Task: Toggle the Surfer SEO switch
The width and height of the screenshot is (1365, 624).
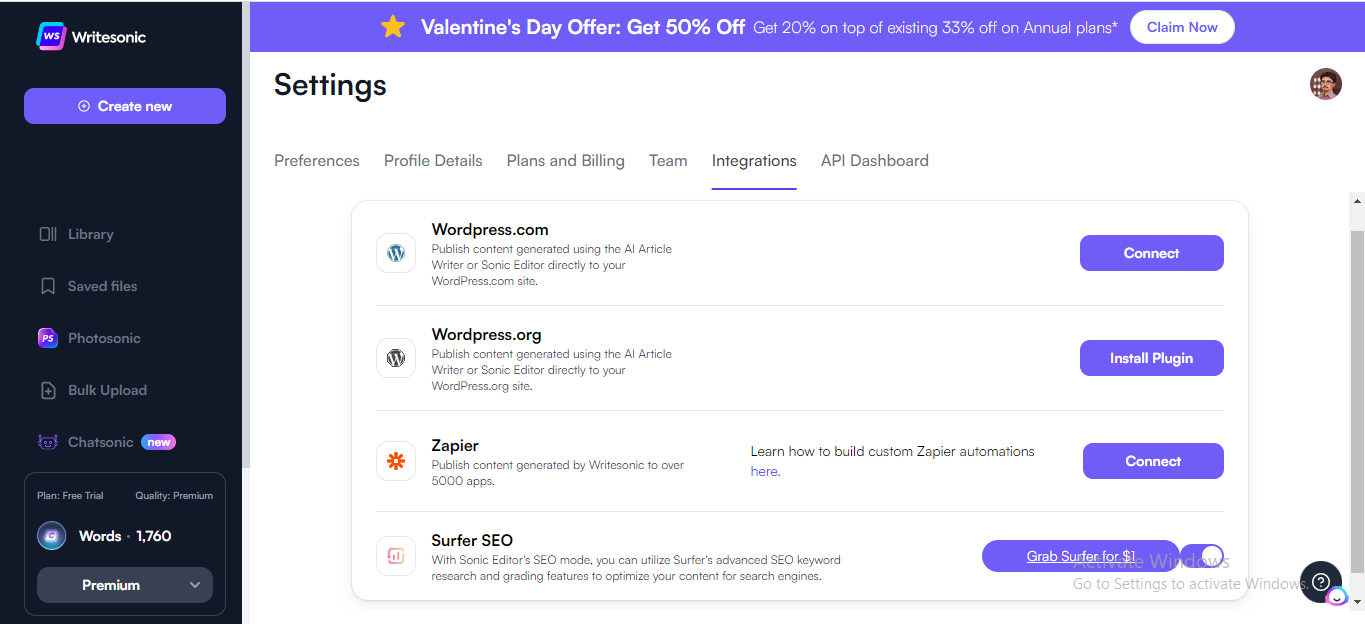Action: pos(1202,556)
